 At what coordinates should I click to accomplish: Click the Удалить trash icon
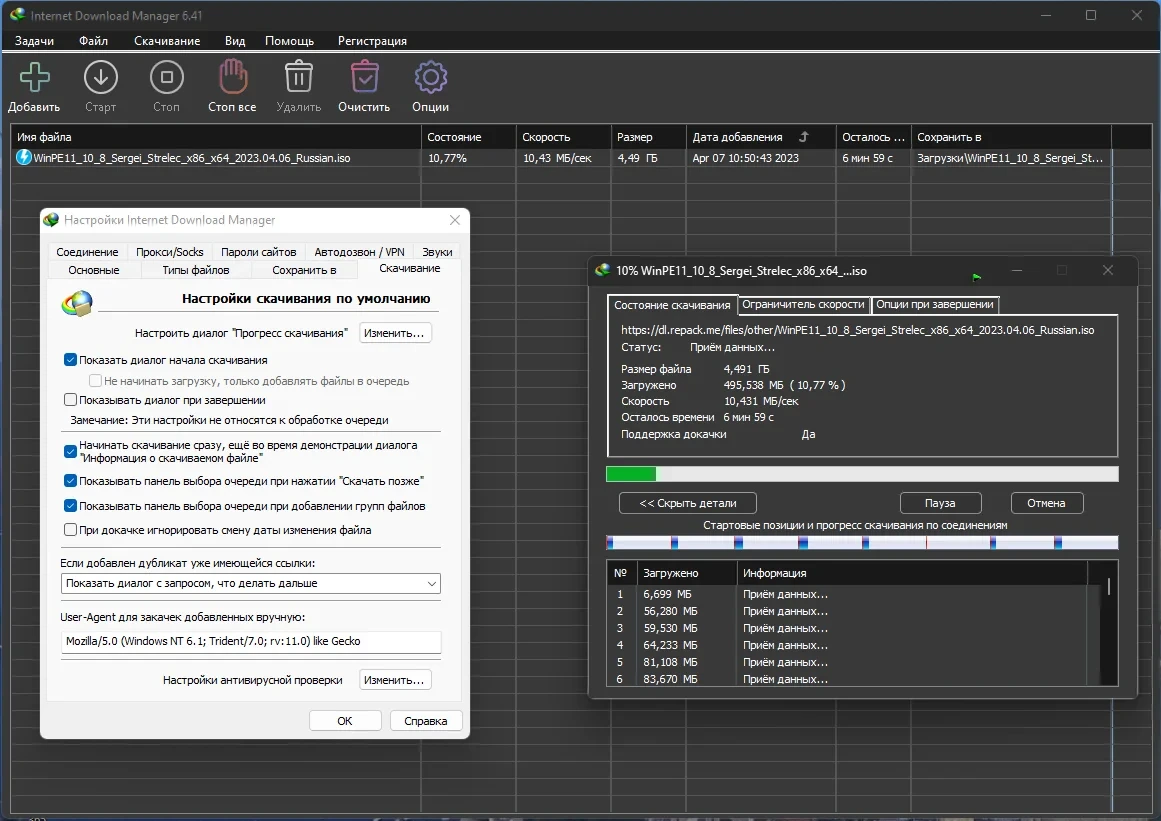pyautogui.click(x=298, y=77)
